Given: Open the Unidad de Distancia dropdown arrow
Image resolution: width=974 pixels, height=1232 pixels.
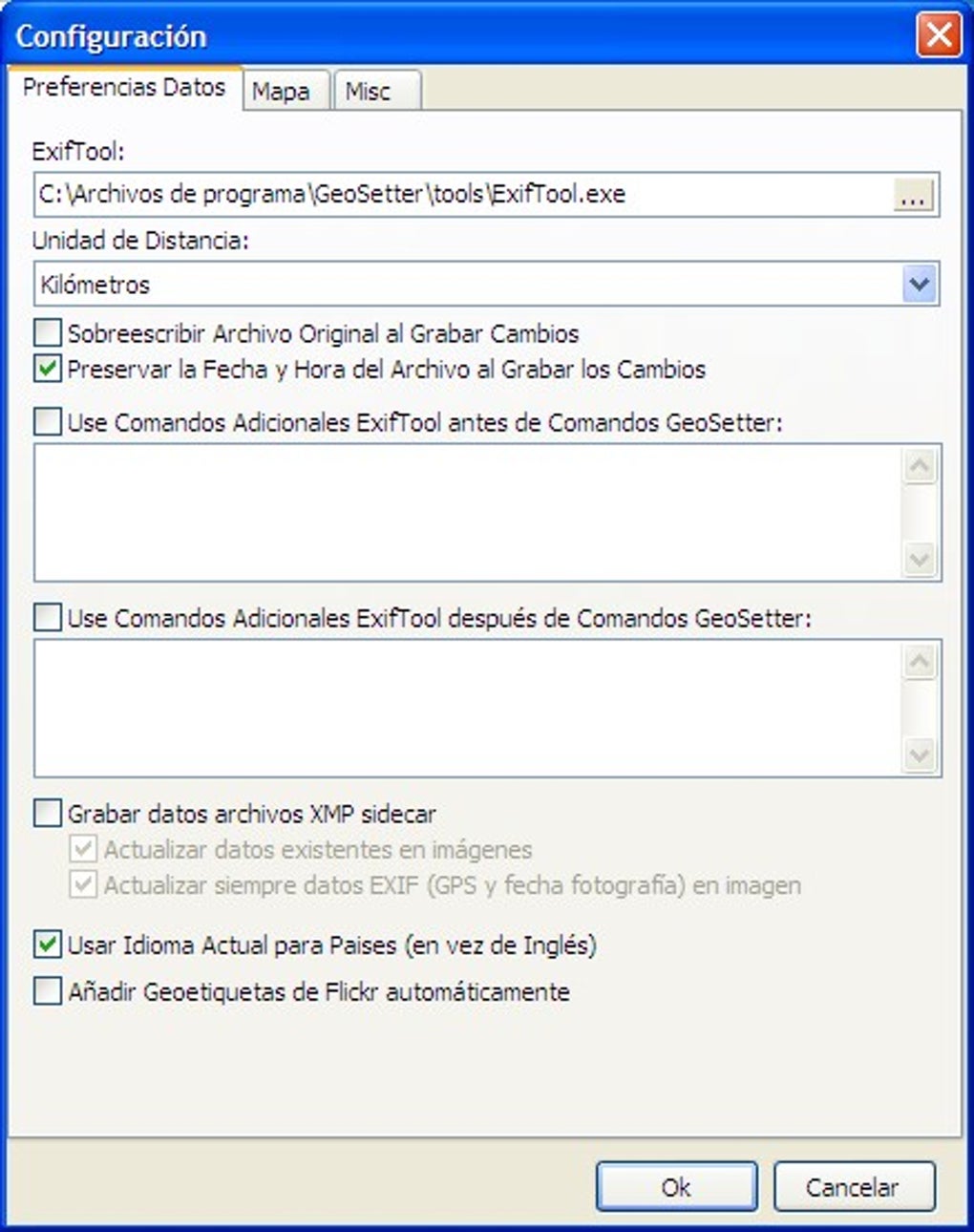Looking at the screenshot, I should tap(919, 284).
